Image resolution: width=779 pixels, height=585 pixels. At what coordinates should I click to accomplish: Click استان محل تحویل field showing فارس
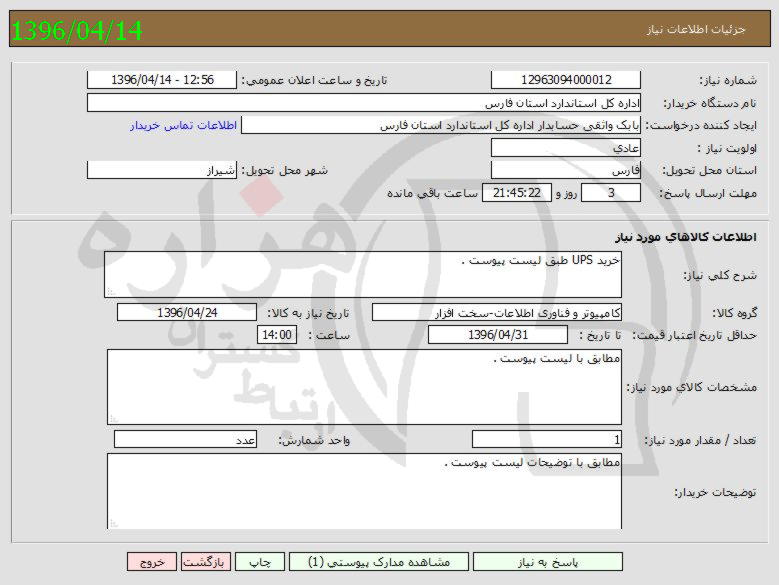point(566,171)
